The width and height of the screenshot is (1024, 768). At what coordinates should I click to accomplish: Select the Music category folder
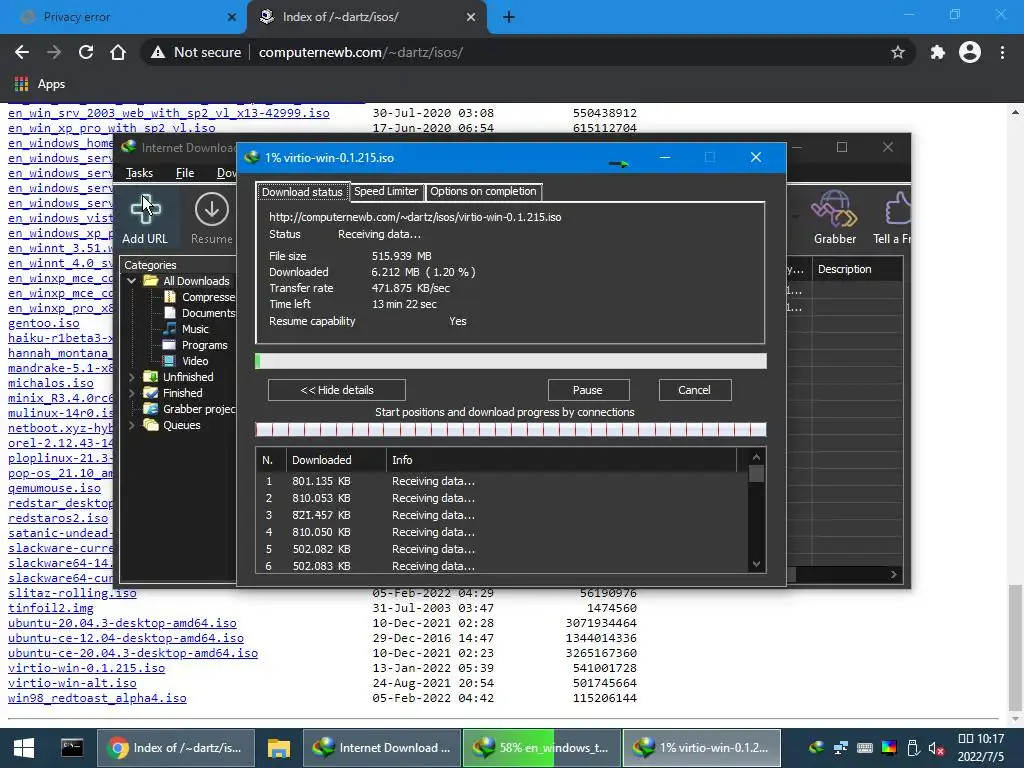186,329
